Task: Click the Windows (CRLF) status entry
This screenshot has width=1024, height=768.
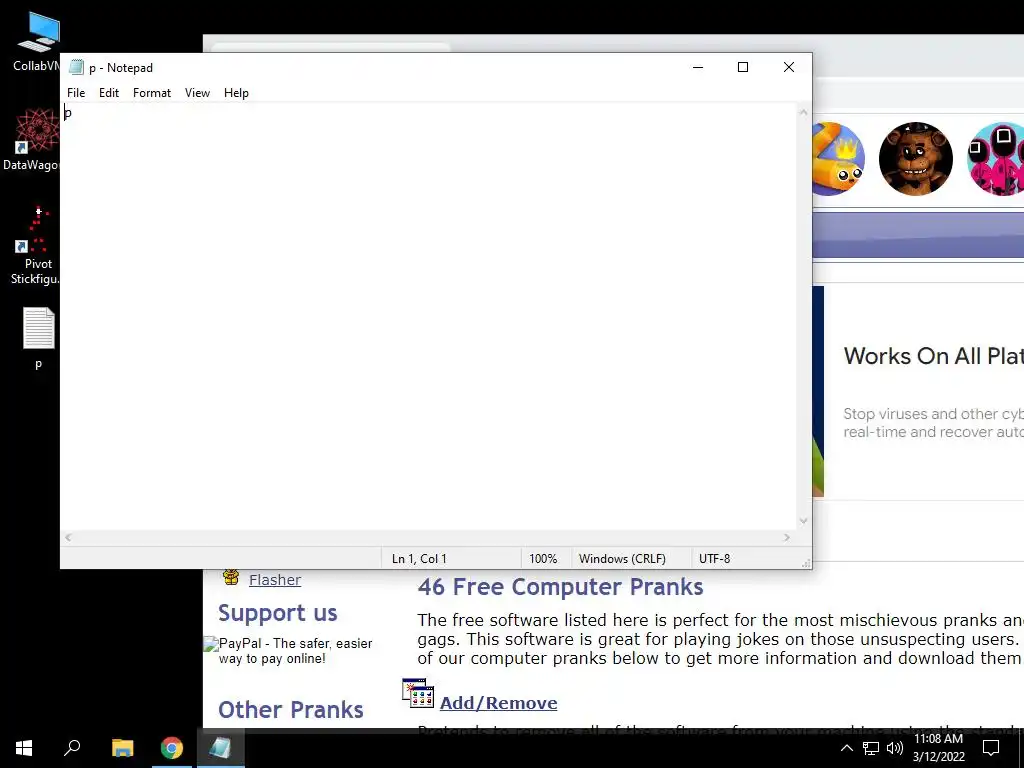Action: coord(622,558)
